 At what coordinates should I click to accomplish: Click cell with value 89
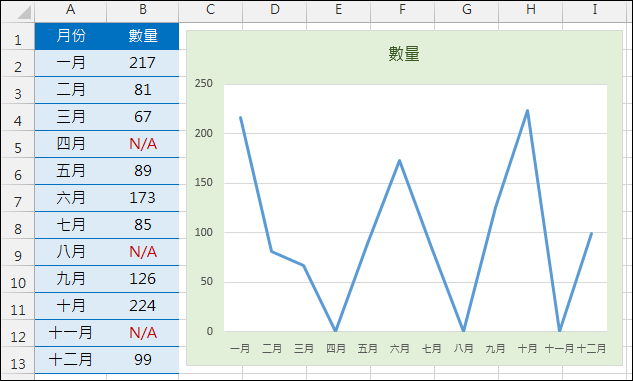tap(143, 171)
